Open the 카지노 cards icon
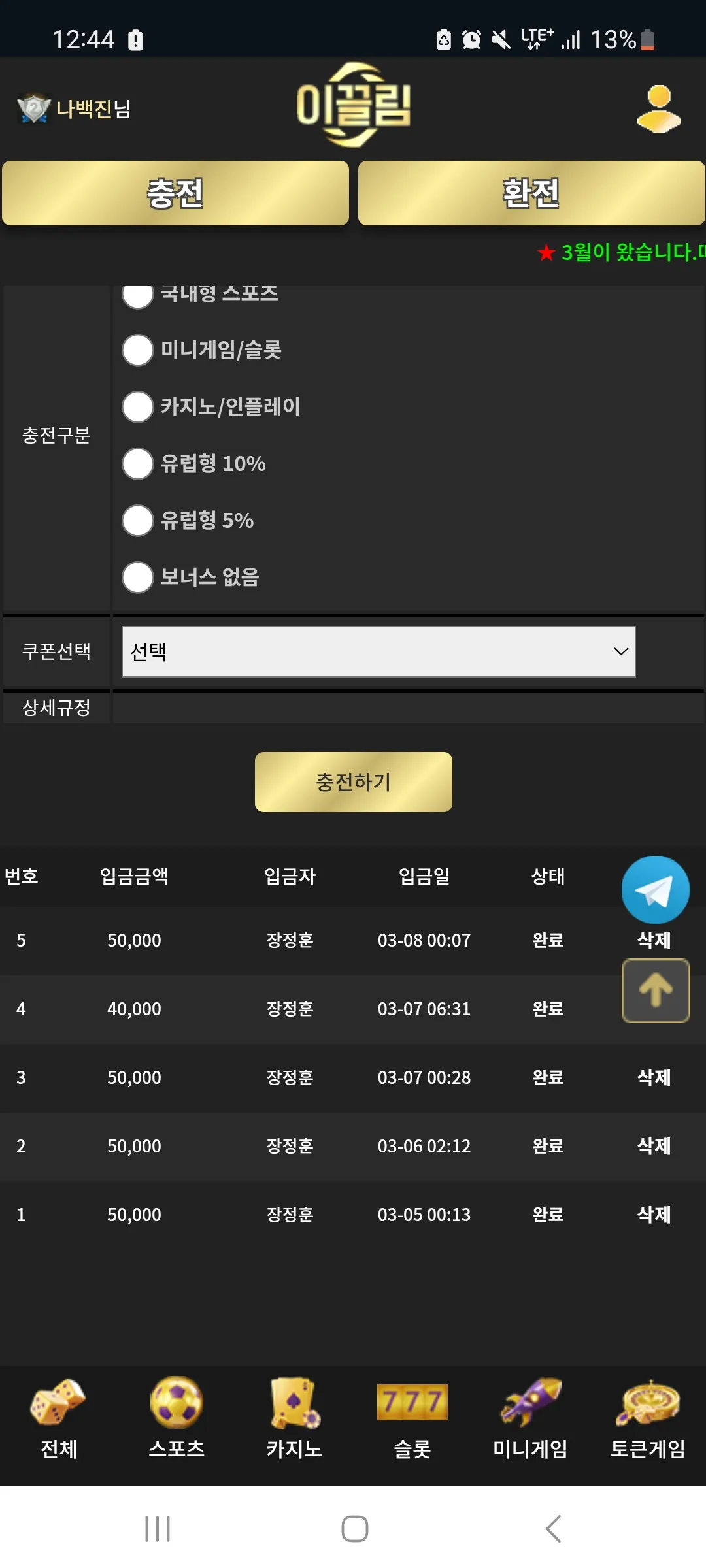This screenshot has height=1568, width=706. point(295,1403)
